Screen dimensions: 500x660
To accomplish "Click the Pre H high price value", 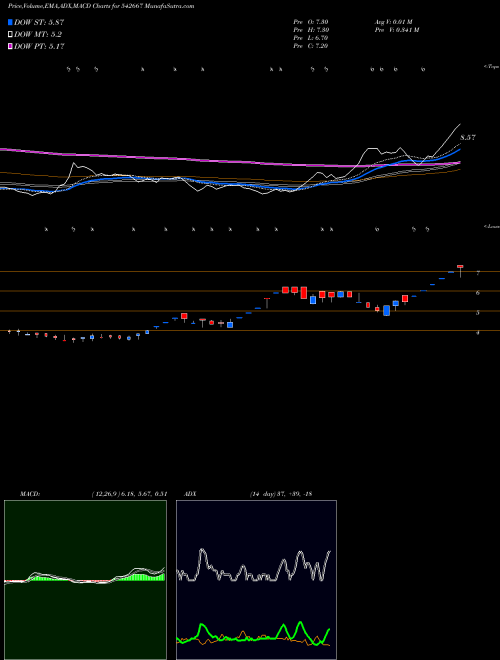I will coord(311,30).
